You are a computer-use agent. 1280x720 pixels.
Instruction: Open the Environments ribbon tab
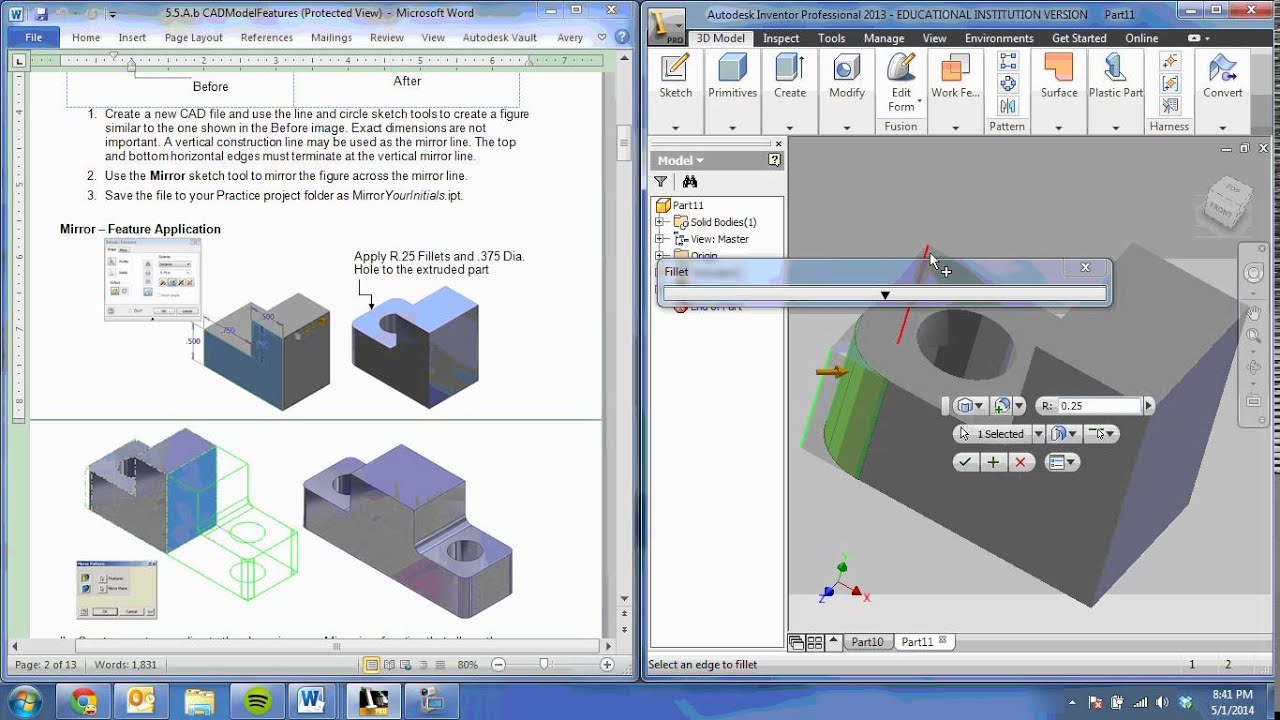pyautogui.click(x=999, y=38)
